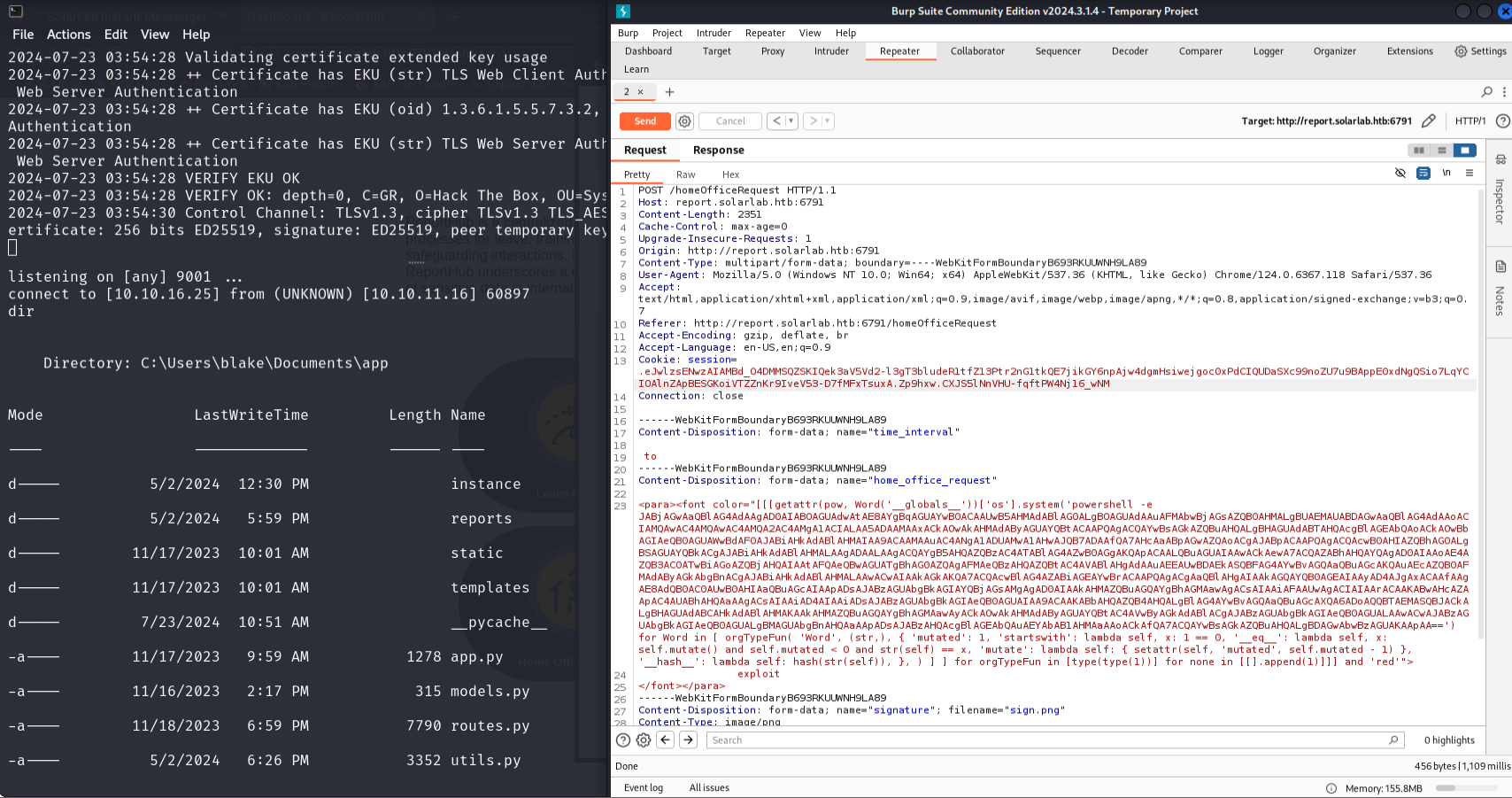
Task: Jump to next search match arrow
Action: (689, 740)
